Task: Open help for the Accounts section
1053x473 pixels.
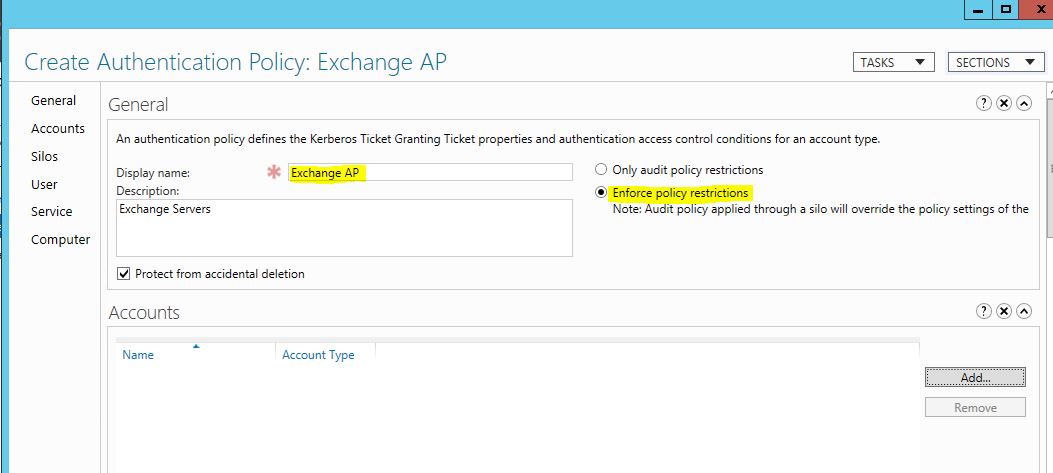Action: (984, 311)
